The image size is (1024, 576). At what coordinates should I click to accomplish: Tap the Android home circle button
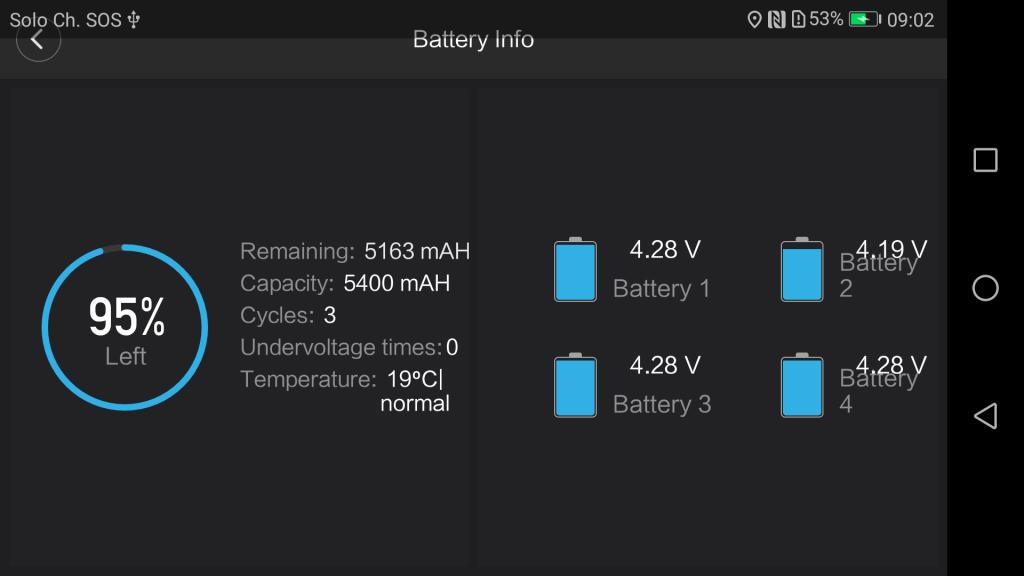985,288
